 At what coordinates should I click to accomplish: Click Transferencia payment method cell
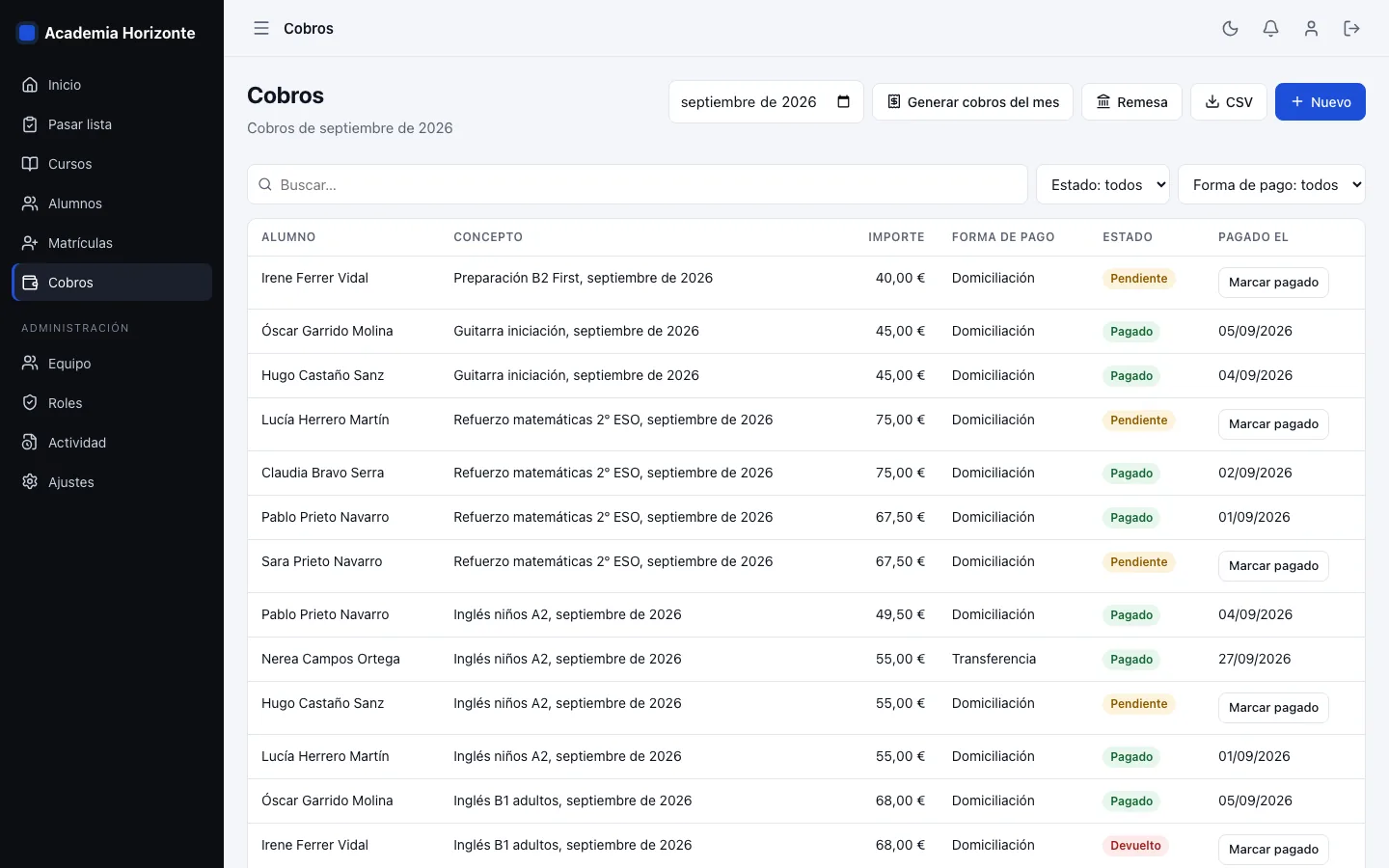994,659
